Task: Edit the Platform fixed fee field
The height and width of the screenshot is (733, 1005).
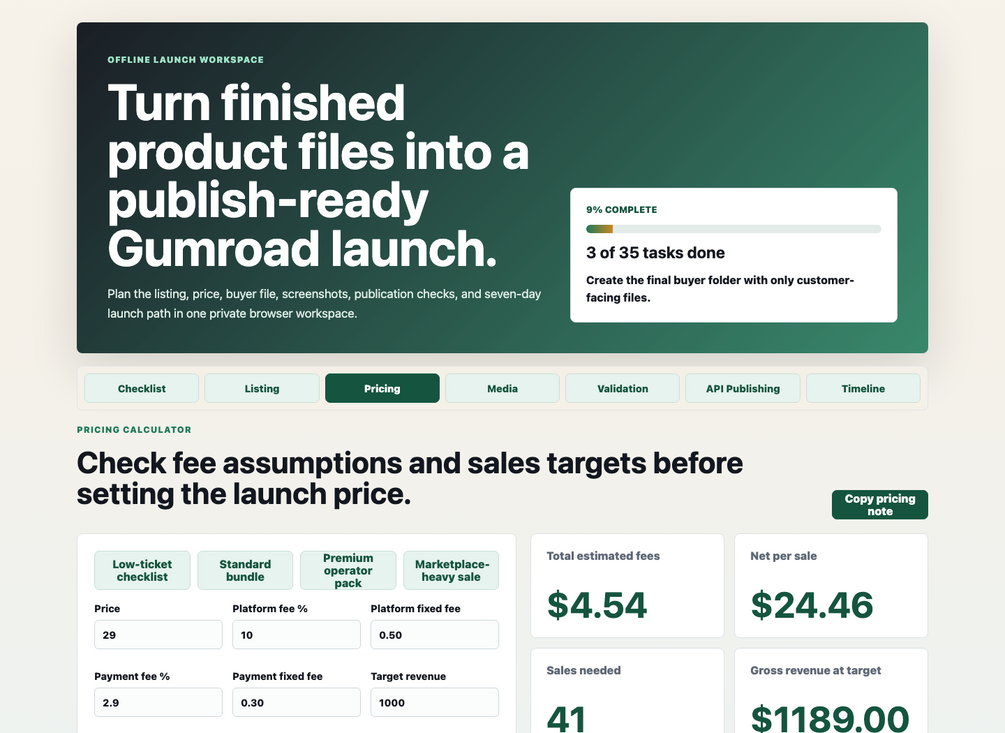Action: (435, 634)
